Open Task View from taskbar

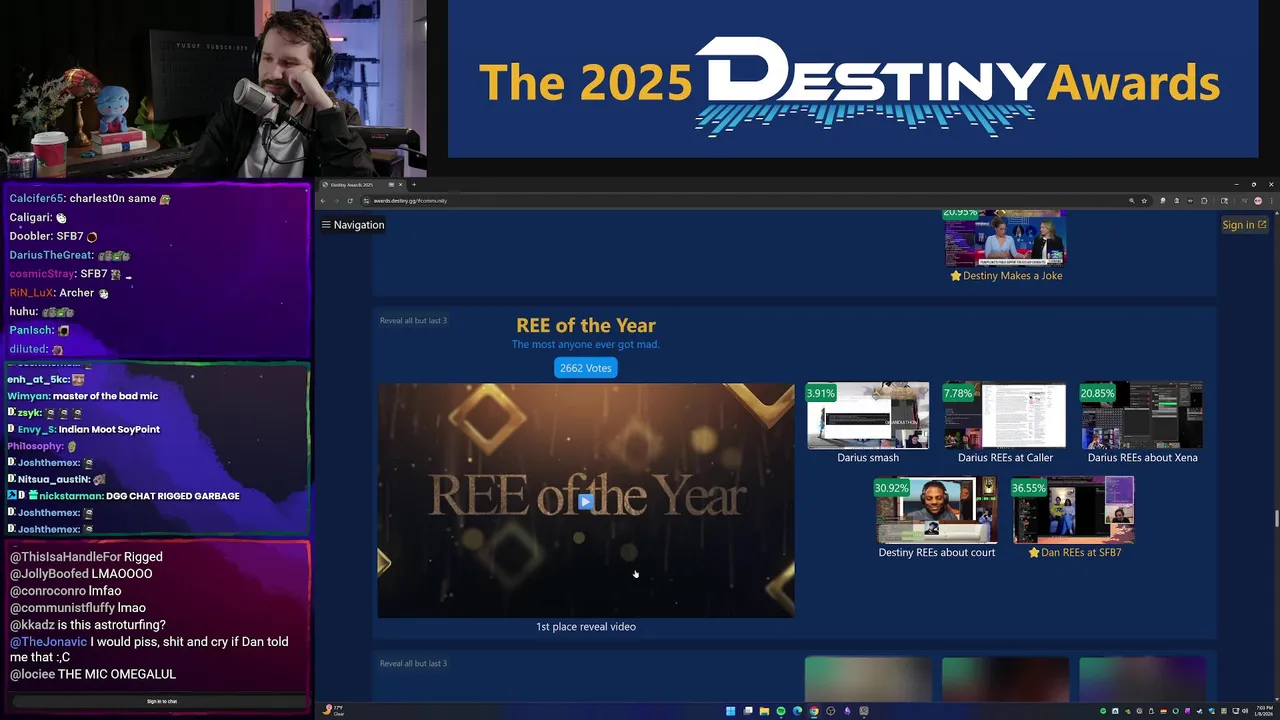coord(748,711)
